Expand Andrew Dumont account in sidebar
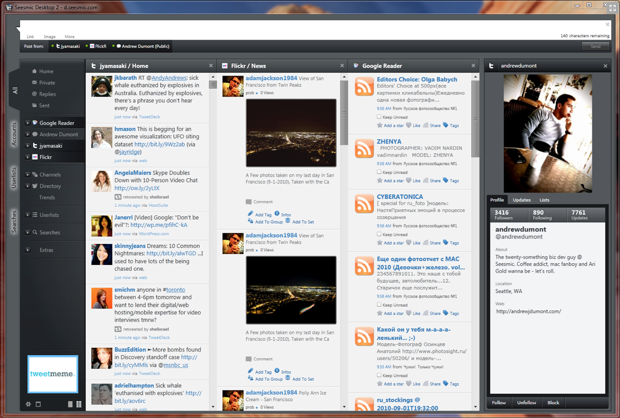This screenshot has height=418, width=620. (27, 134)
